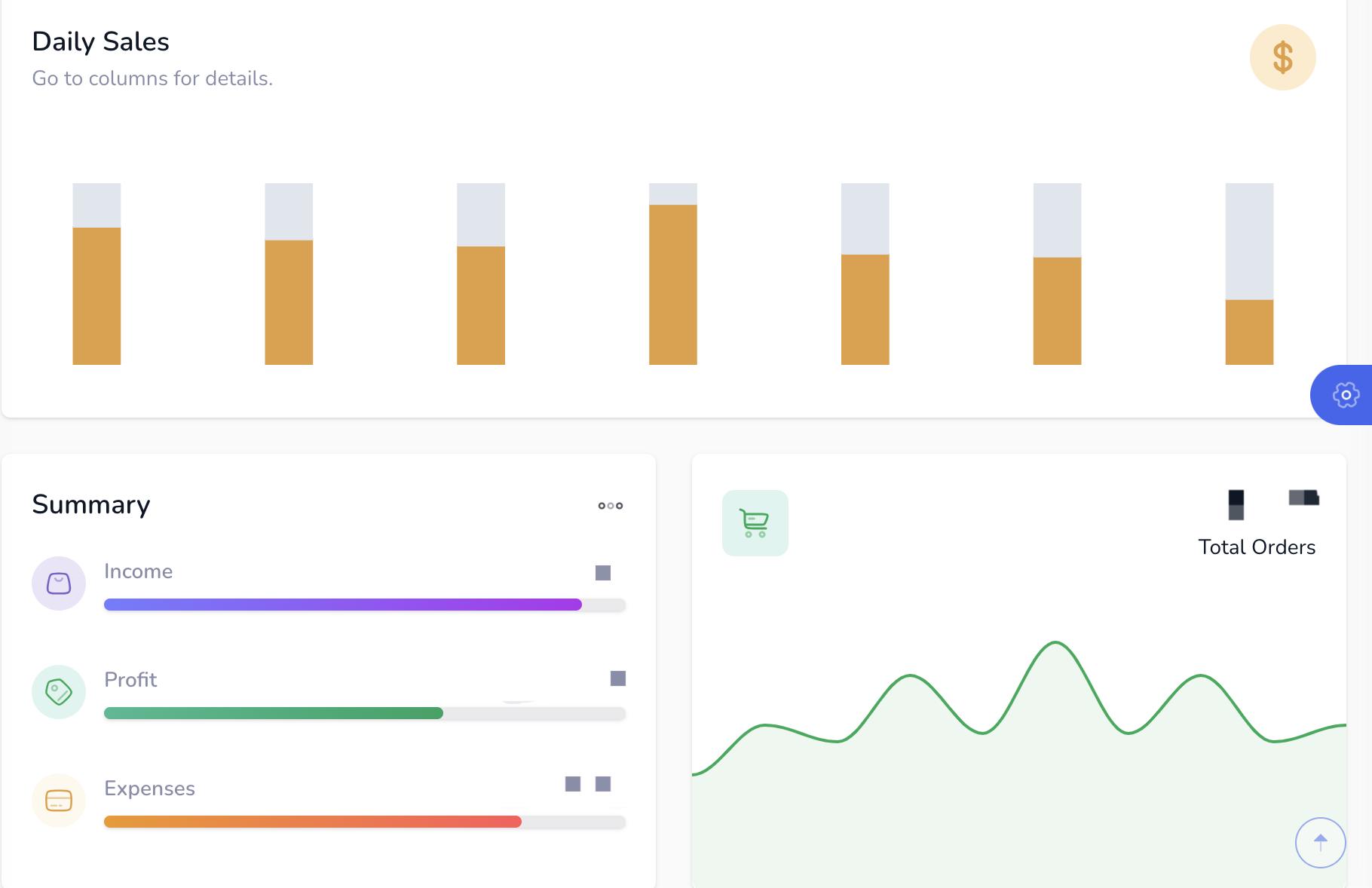
Task: Click the Daily Sales heading
Action: coord(100,41)
